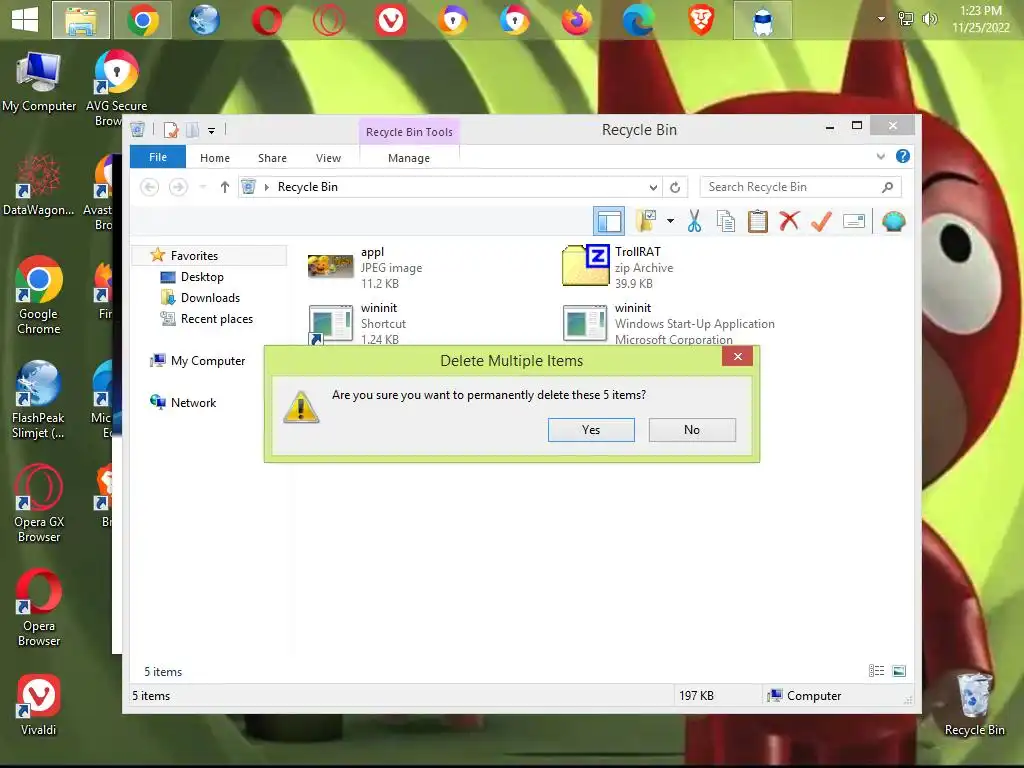Viewport: 1024px width, 768px height.
Task: Select the Opera GX Browser desktop shortcut
Action: (x=39, y=503)
